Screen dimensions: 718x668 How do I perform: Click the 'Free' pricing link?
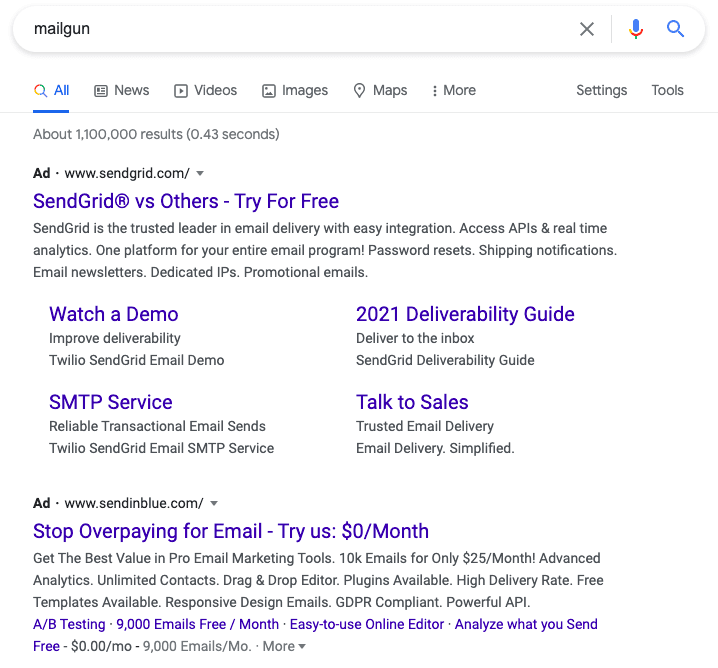46,646
